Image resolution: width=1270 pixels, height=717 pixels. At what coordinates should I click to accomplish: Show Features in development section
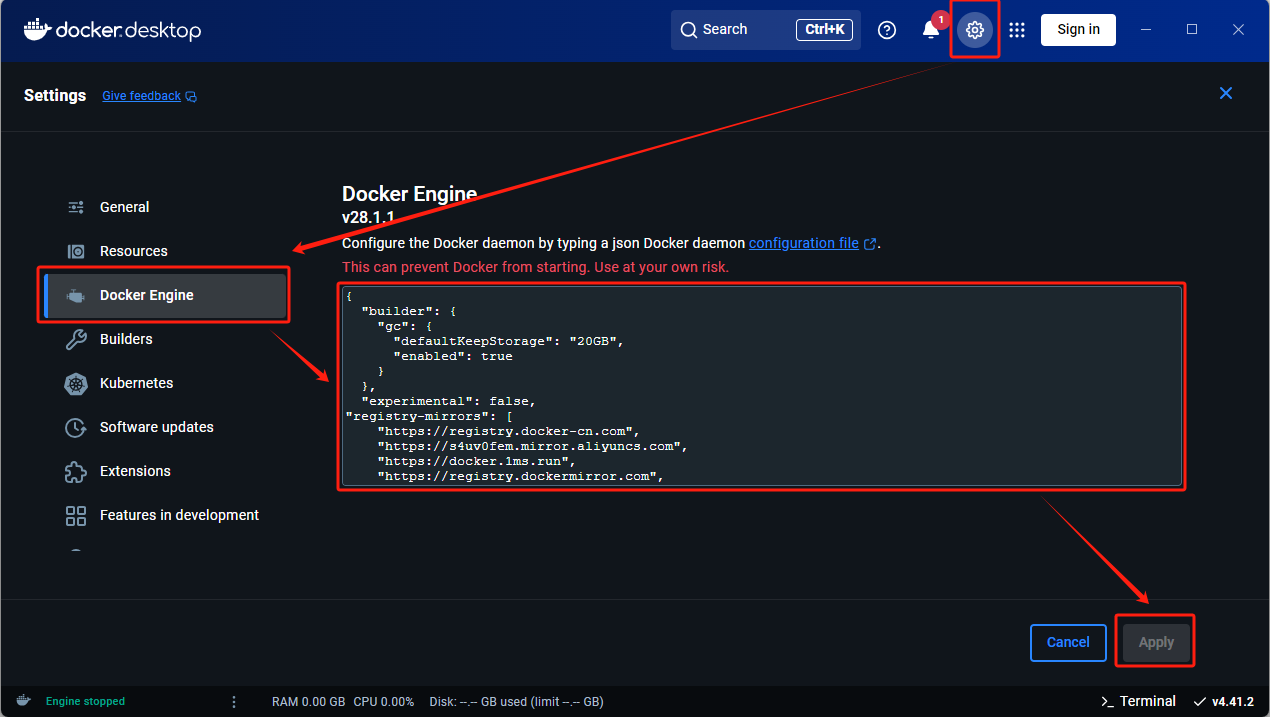click(179, 515)
